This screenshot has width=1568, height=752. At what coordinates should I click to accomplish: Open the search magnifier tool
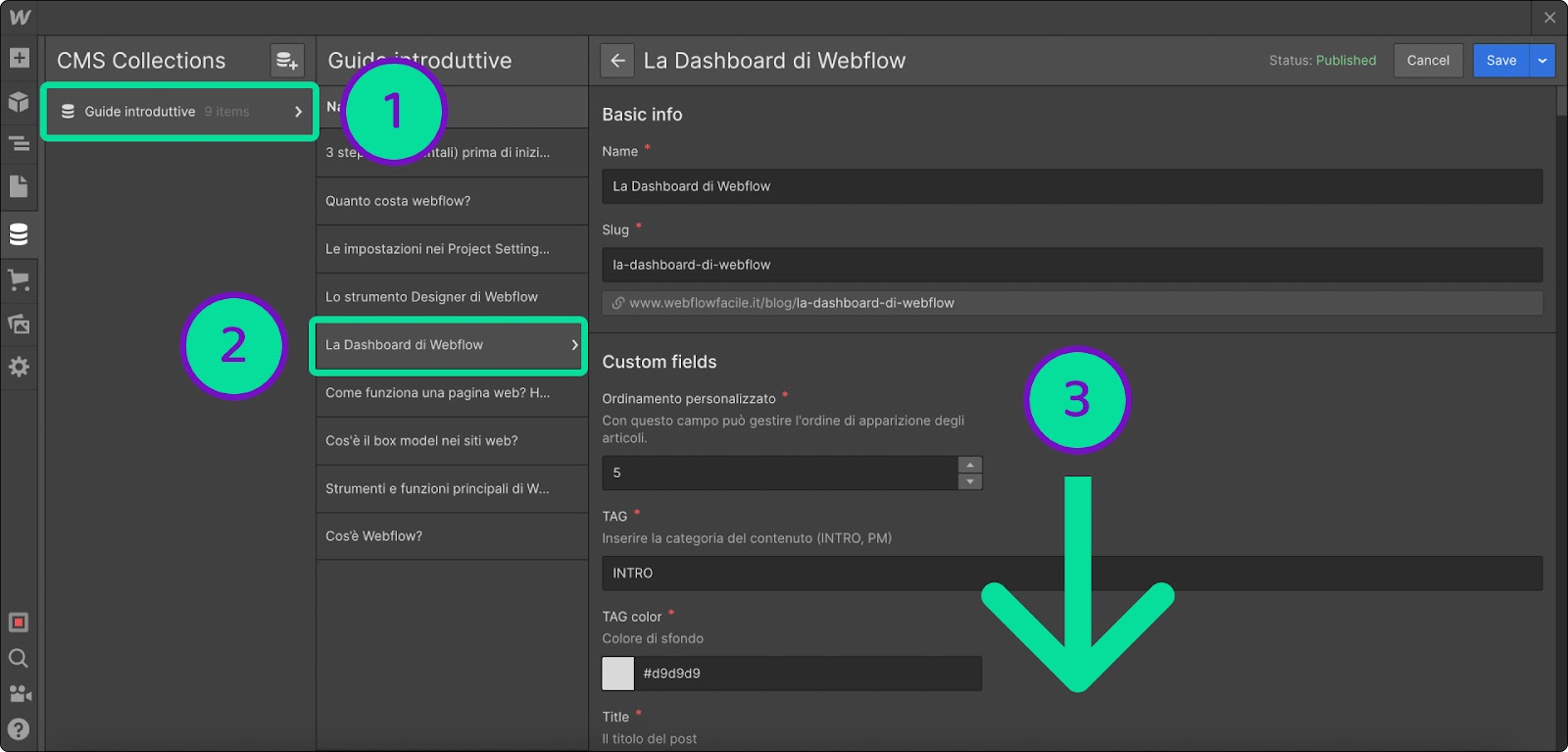[x=19, y=658]
